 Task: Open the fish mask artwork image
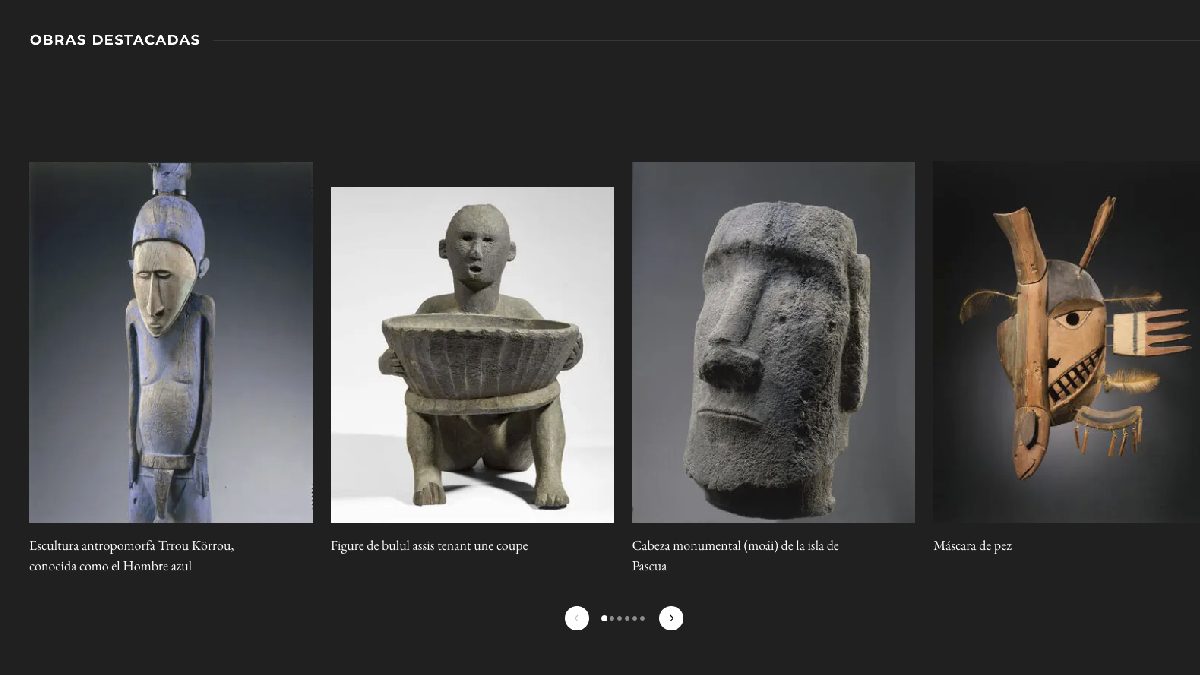pyautogui.click(x=1066, y=342)
